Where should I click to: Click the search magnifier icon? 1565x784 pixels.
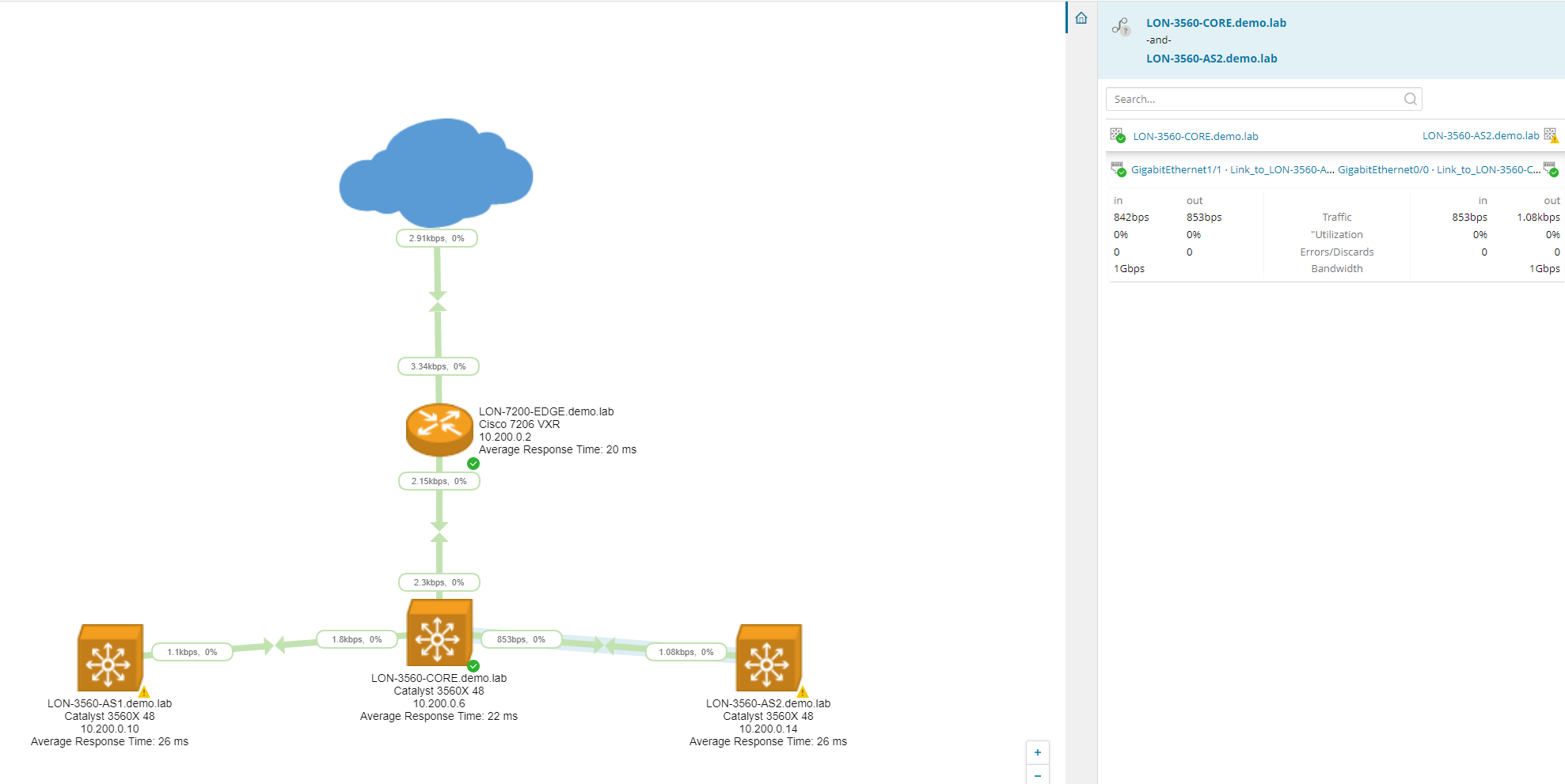coord(1411,99)
